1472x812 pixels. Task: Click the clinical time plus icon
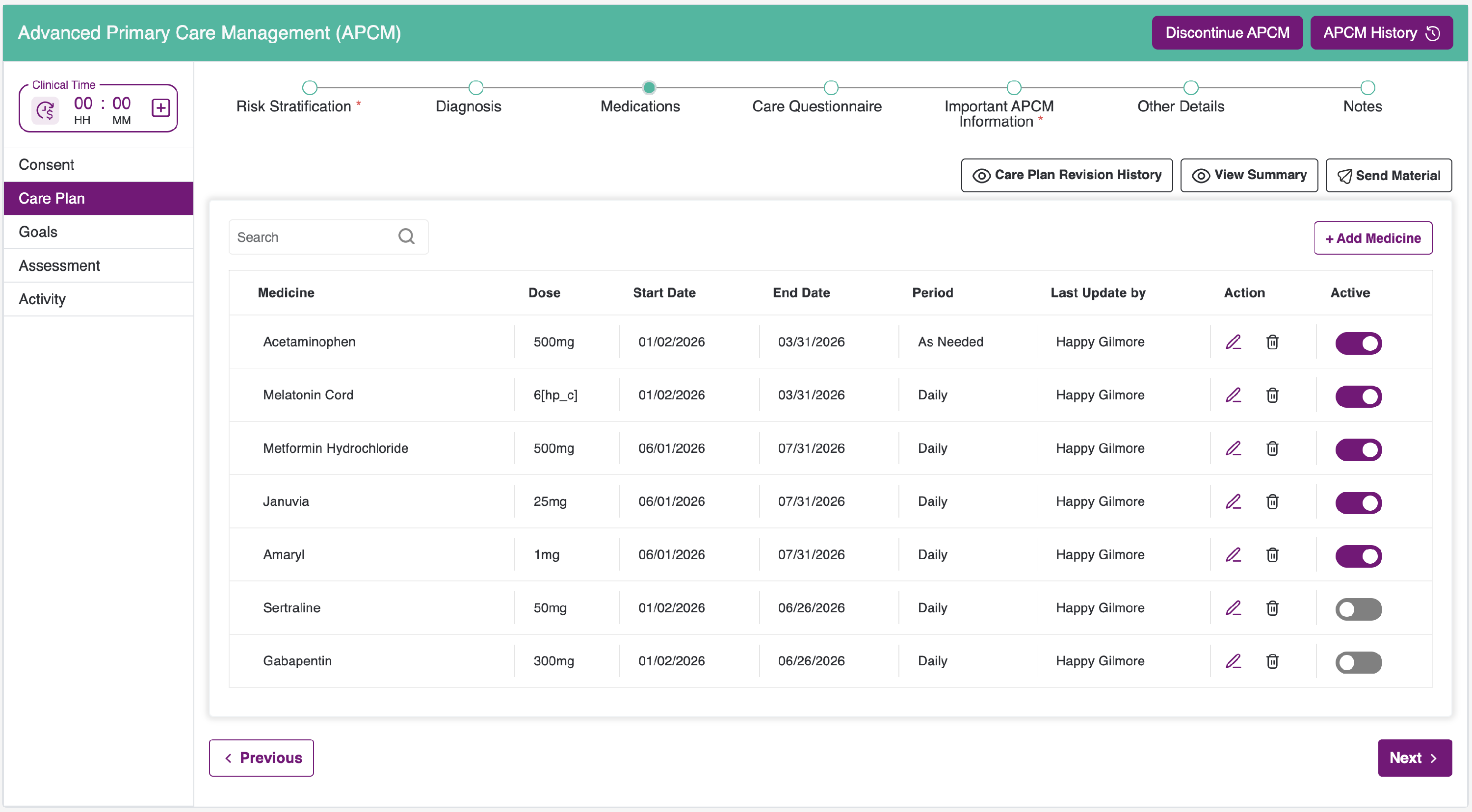coord(160,107)
